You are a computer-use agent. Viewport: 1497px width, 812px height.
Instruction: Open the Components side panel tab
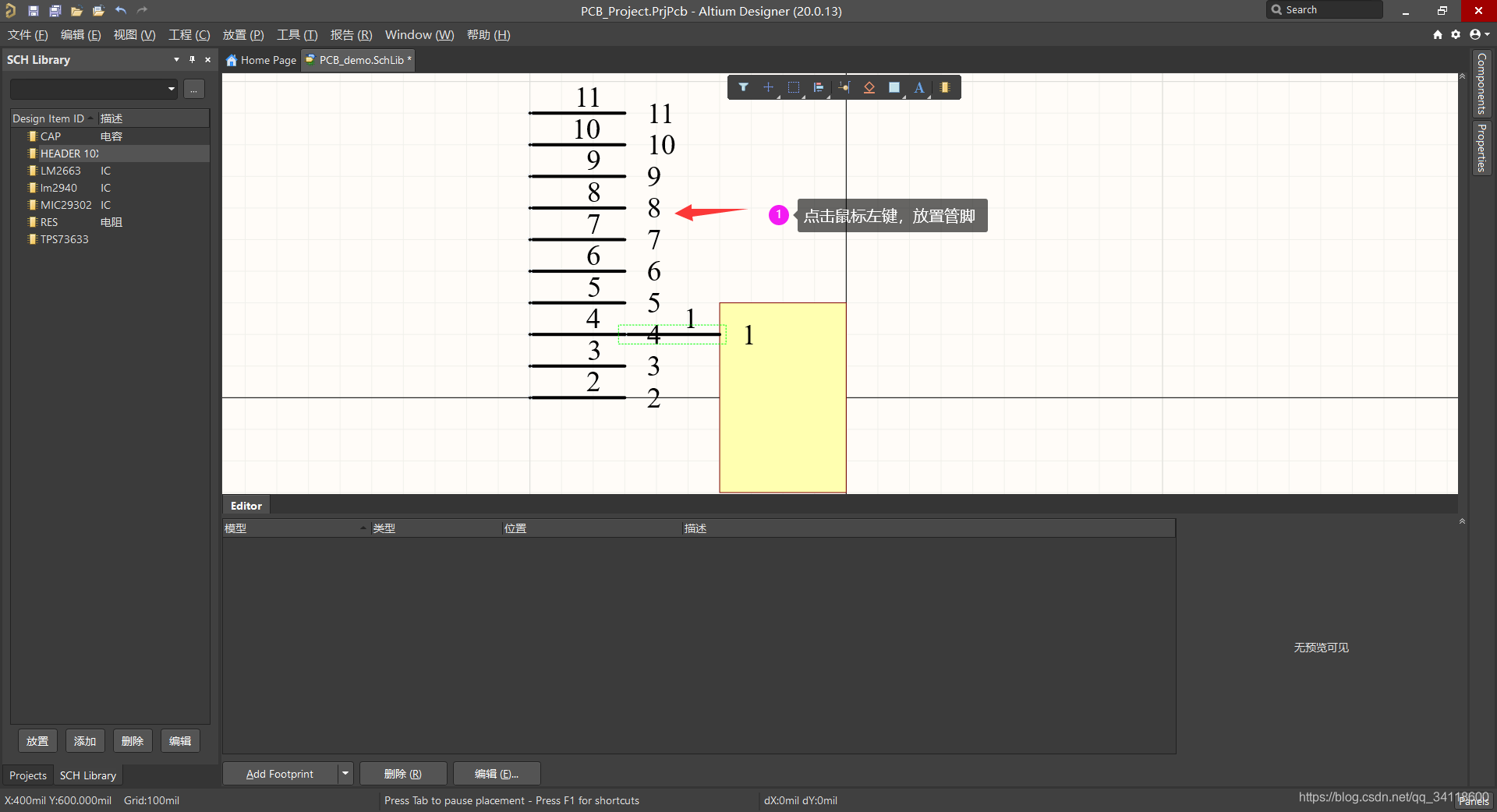(x=1481, y=83)
